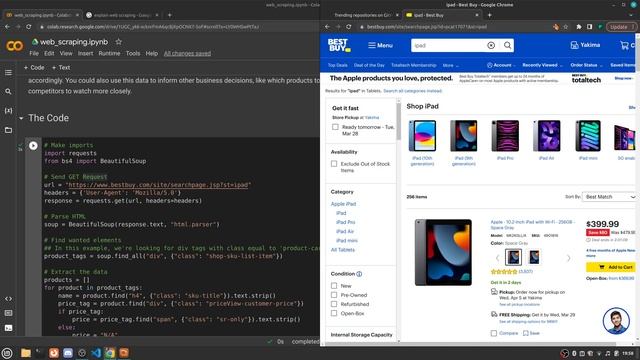
Task: Switch to explain web scraping tab
Action: 122,15
